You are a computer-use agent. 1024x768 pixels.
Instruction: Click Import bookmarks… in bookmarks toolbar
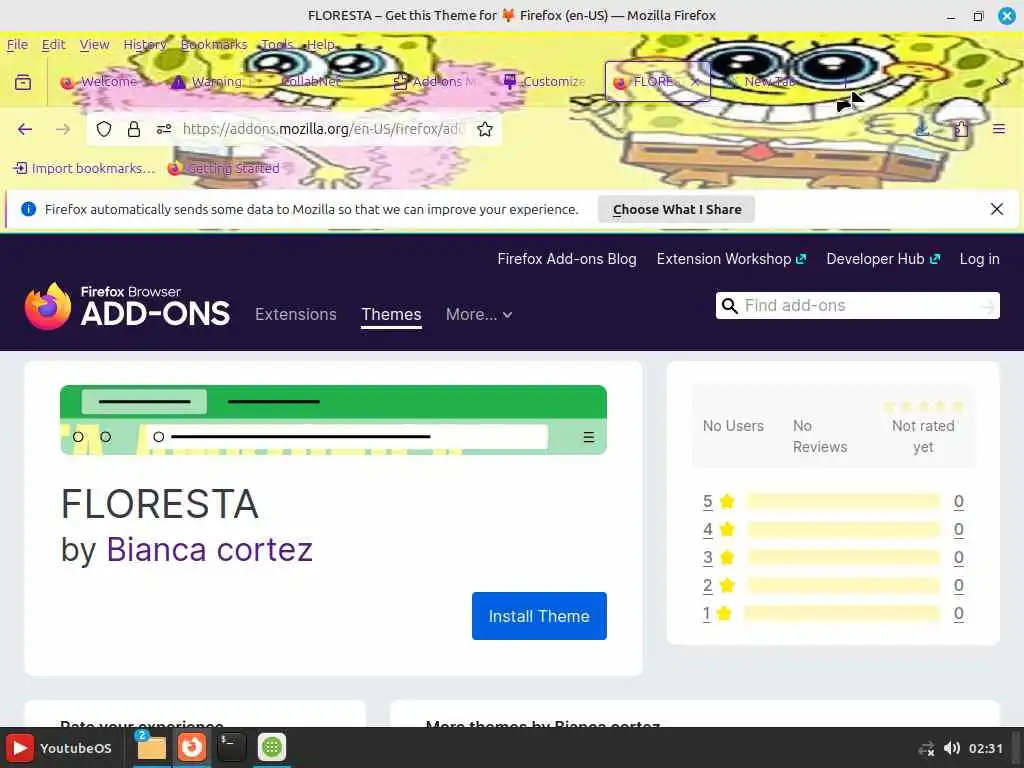[84, 168]
